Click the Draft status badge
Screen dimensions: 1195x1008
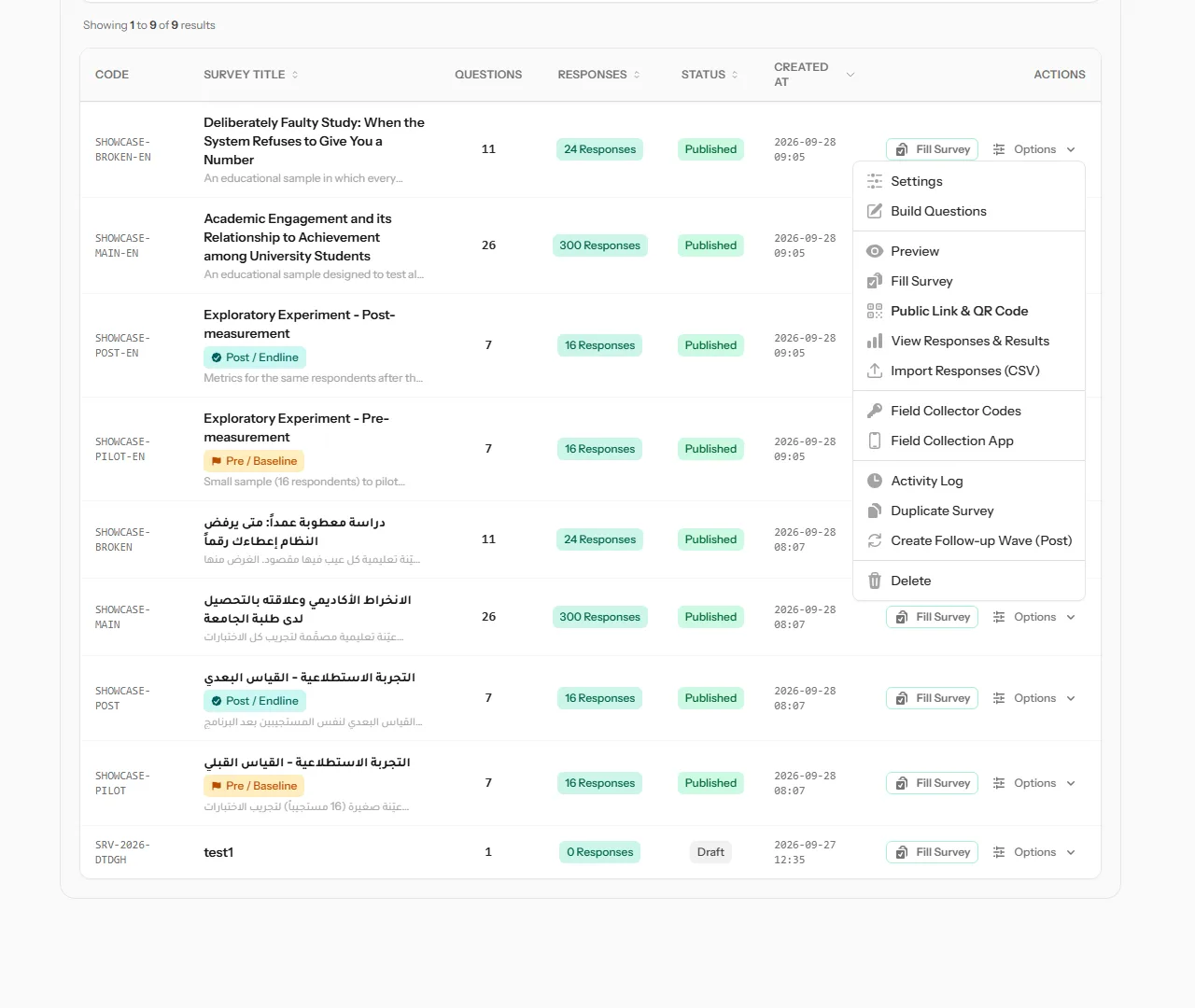[x=710, y=852]
